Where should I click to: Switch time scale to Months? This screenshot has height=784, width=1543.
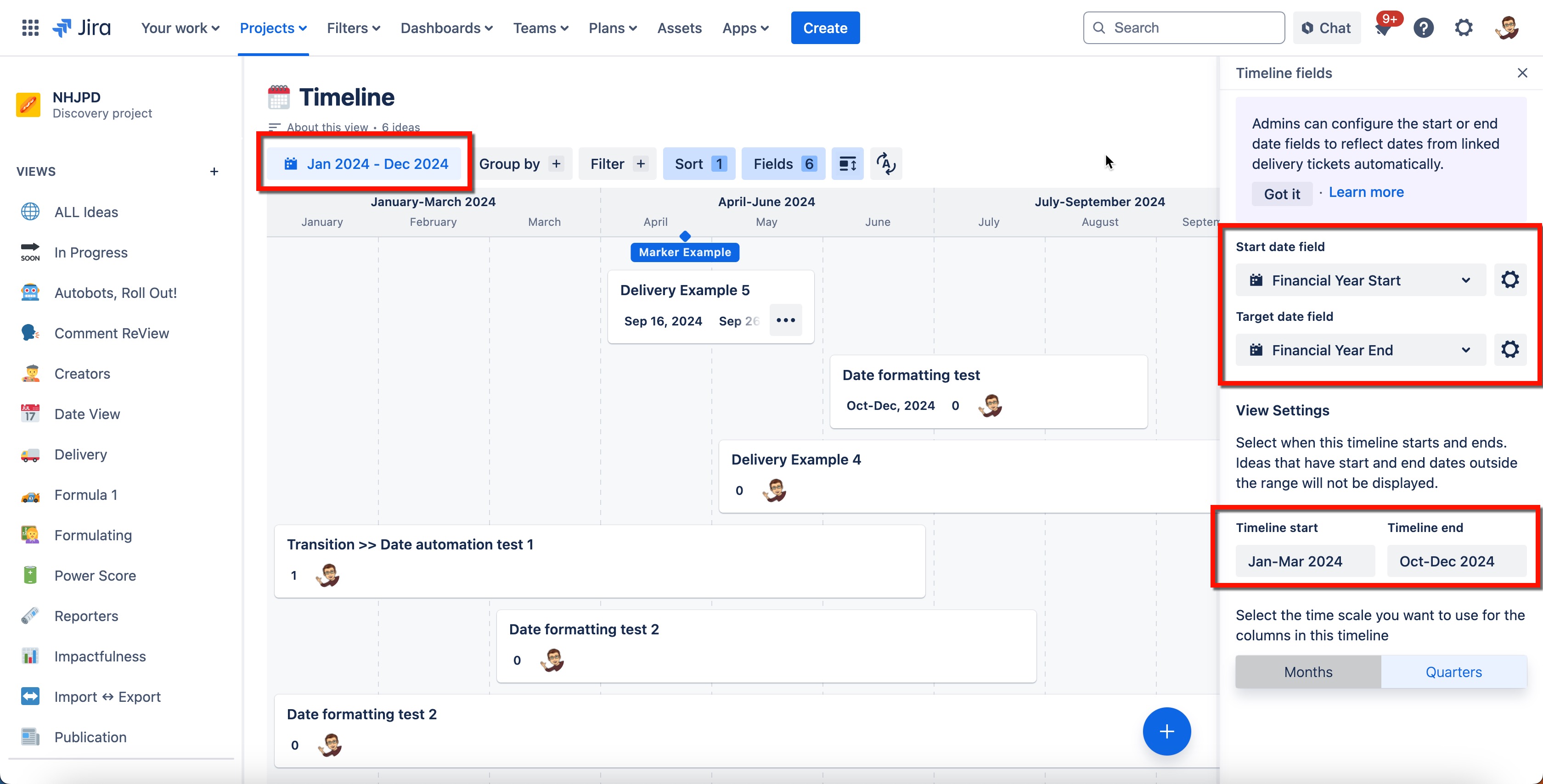tap(1308, 672)
